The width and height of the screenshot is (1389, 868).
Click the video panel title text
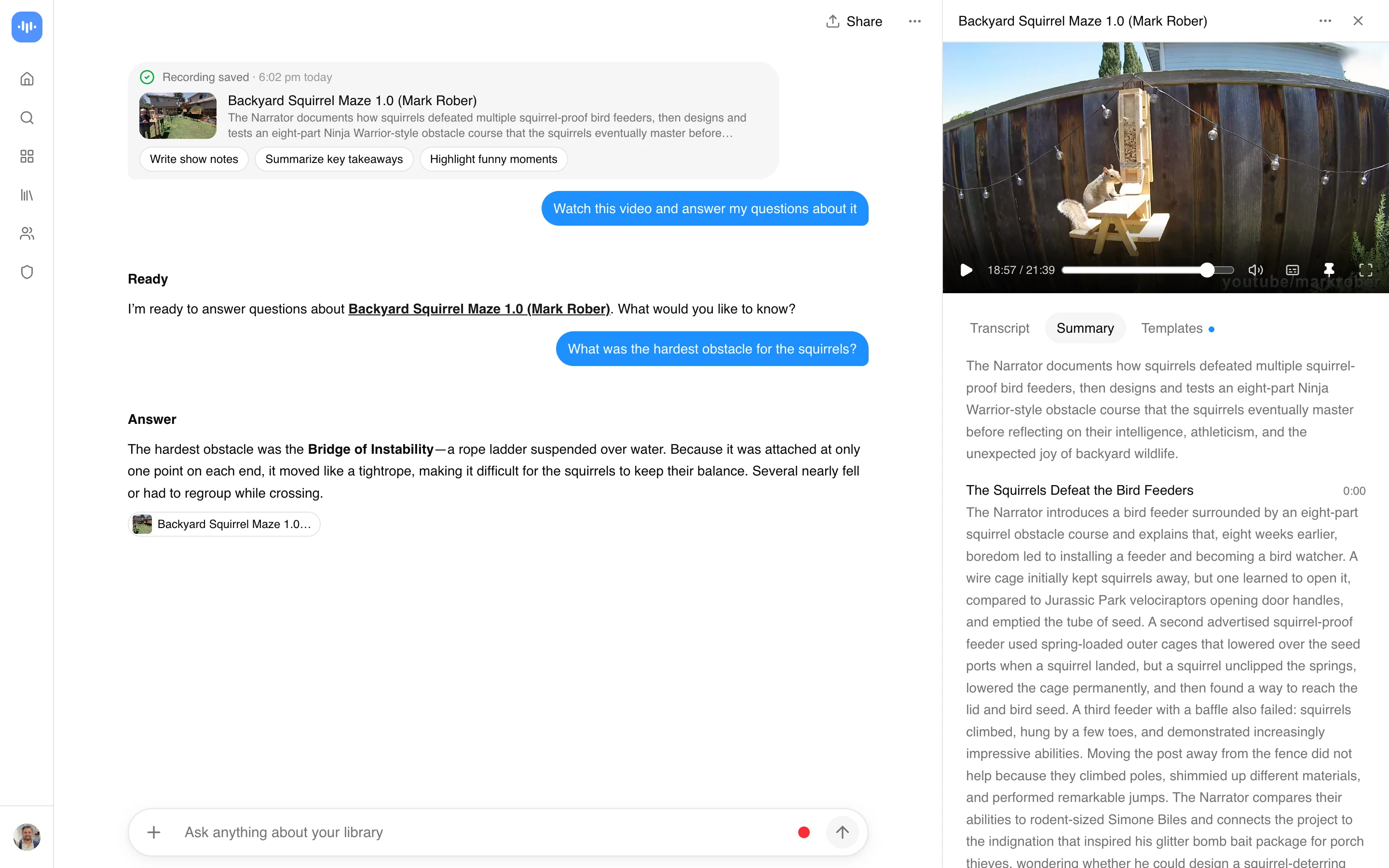[1082, 21]
